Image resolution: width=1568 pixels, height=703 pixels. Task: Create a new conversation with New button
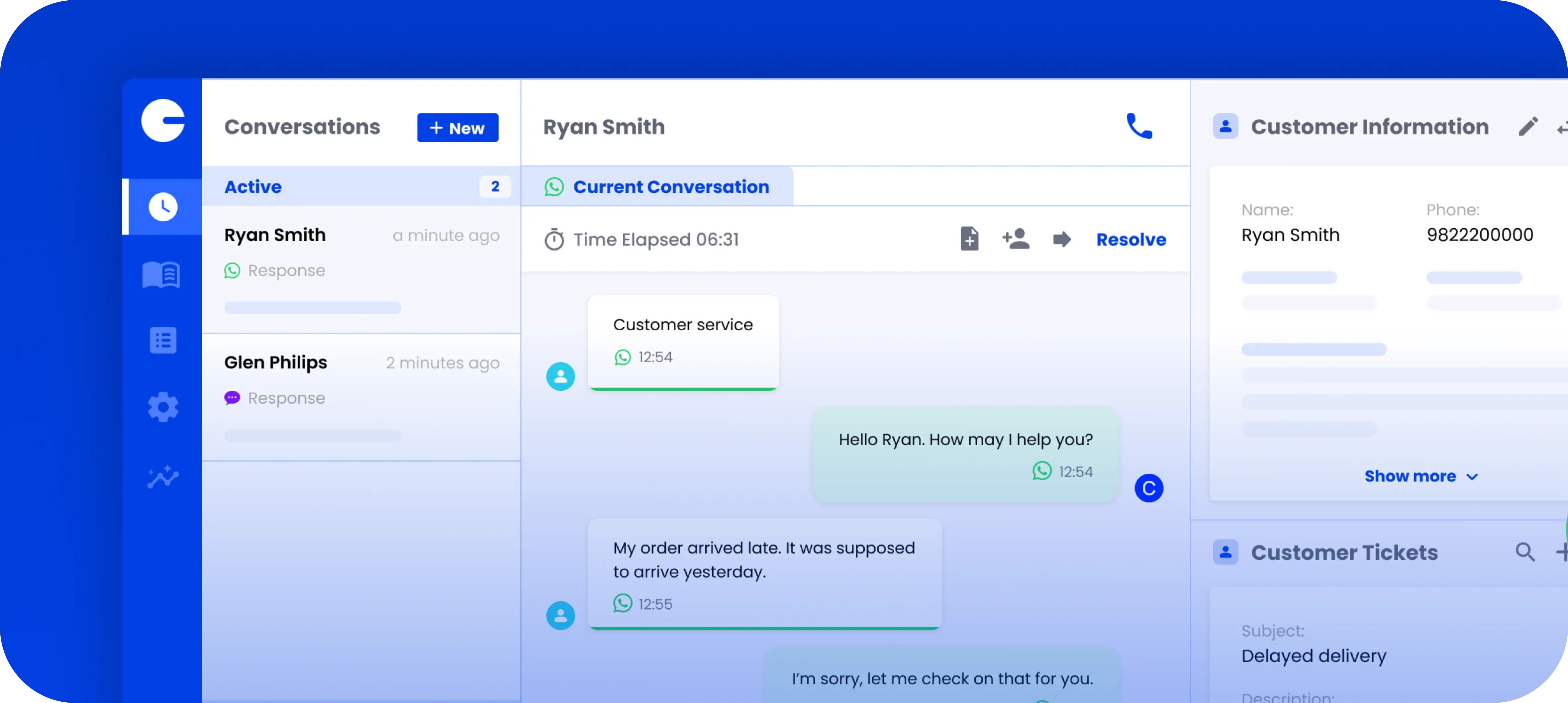coord(457,128)
